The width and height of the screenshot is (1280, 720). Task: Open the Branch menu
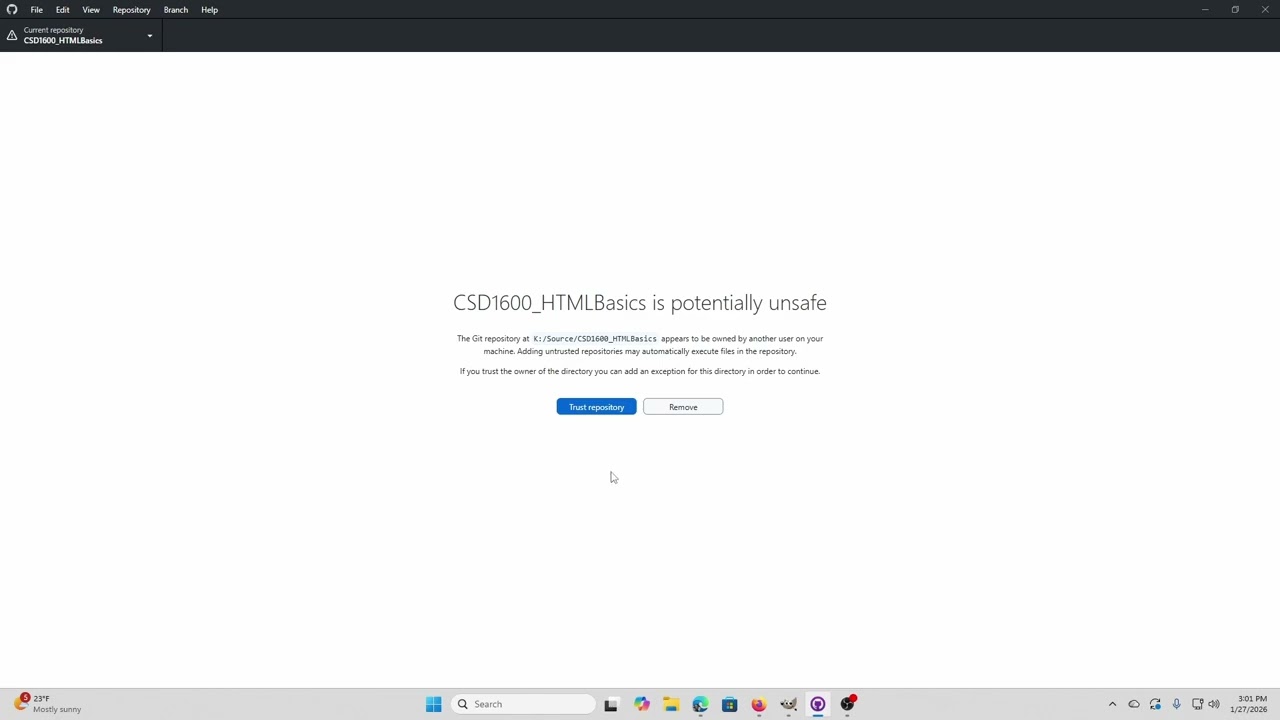tap(175, 10)
